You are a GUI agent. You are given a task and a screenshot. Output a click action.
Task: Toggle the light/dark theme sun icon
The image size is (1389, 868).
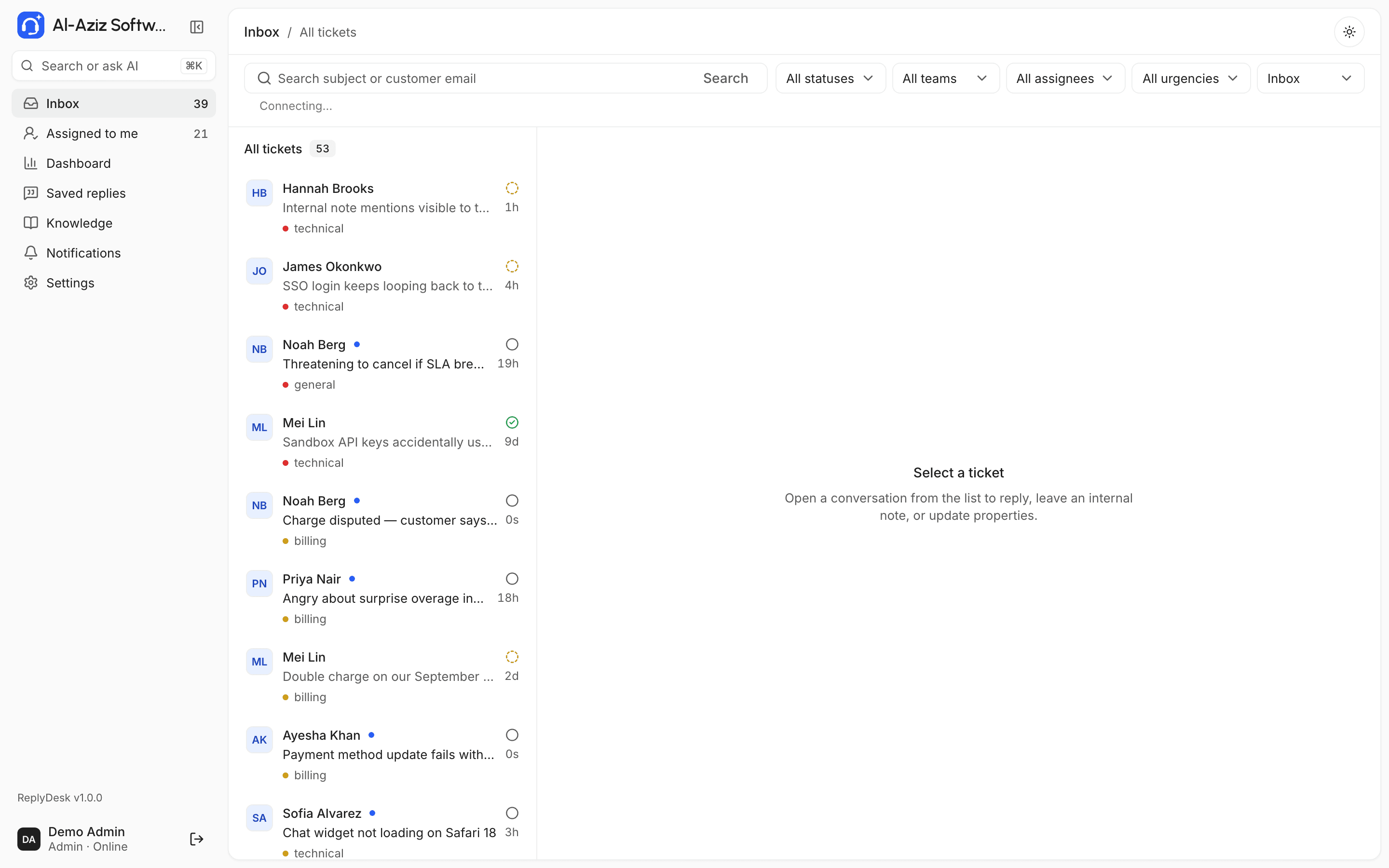pyautogui.click(x=1349, y=31)
